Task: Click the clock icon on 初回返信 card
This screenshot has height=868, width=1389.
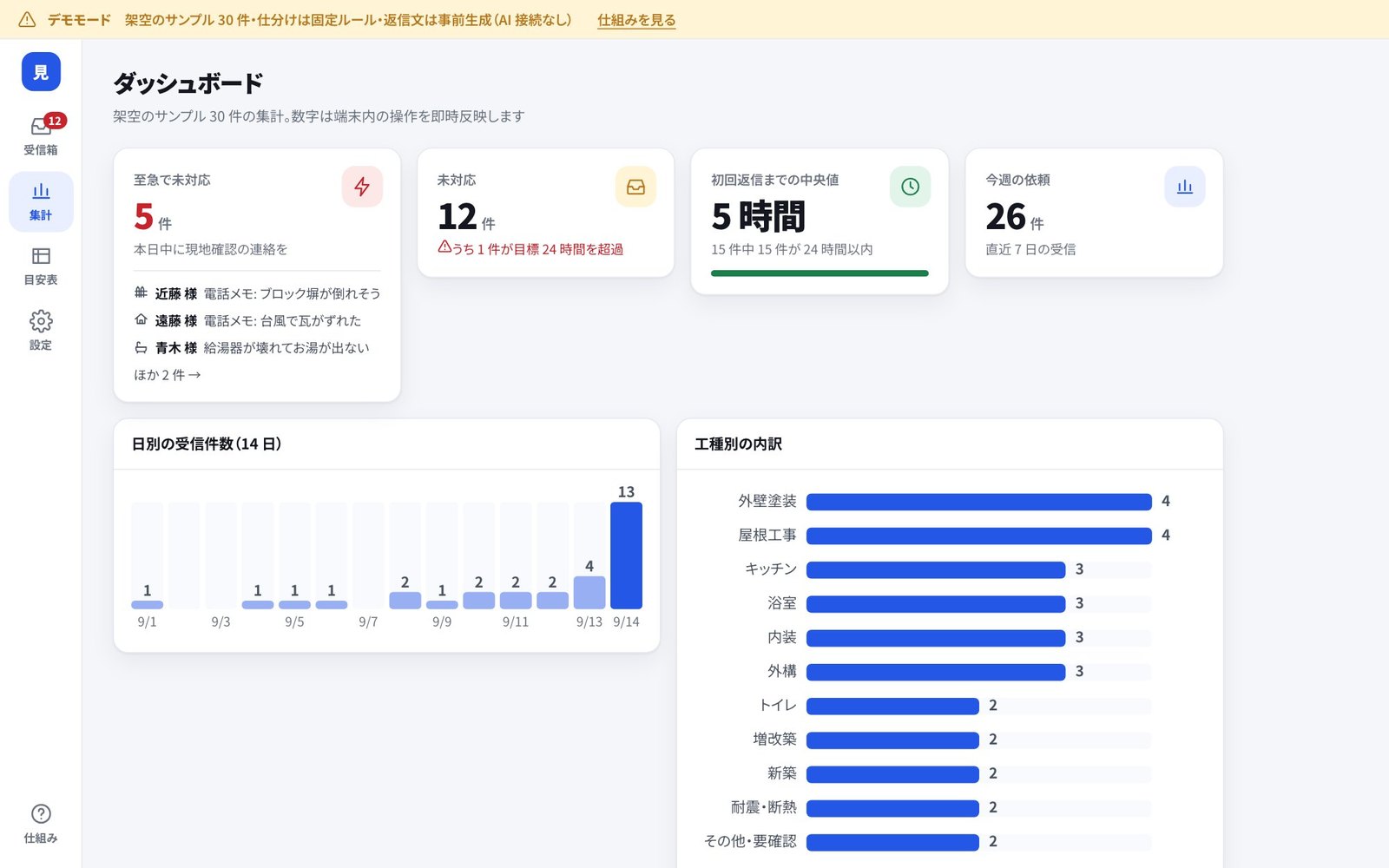Action: coord(910,187)
